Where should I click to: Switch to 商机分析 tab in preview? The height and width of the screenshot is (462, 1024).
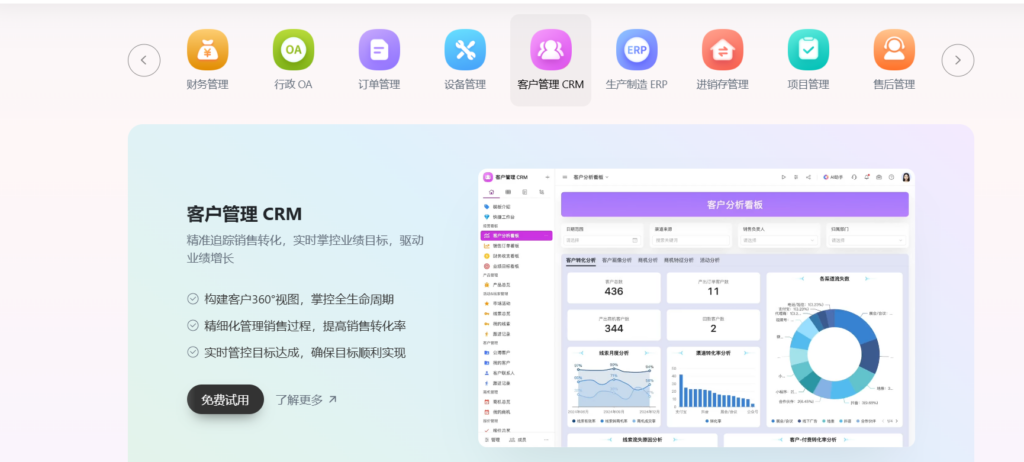point(648,260)
